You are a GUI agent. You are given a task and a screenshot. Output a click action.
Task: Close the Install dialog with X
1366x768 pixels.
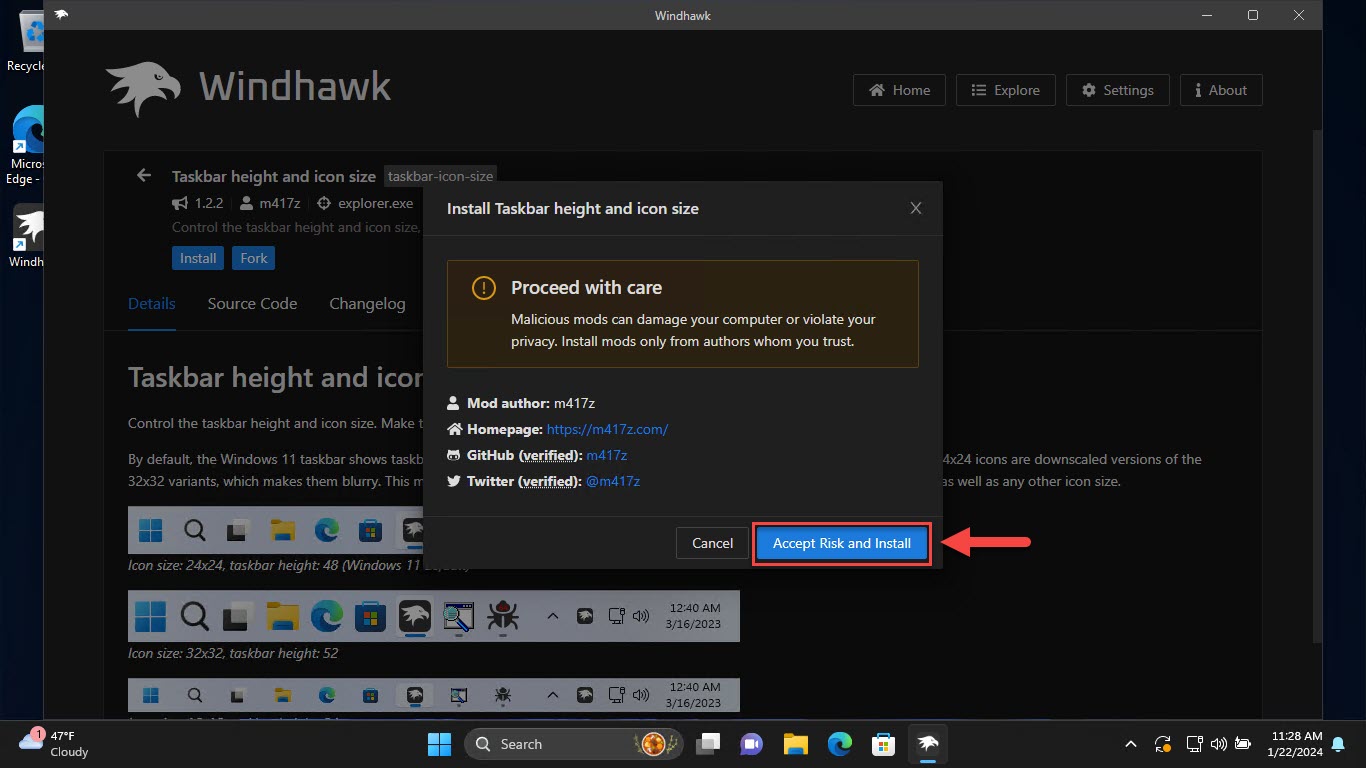[x=915, y=208]
